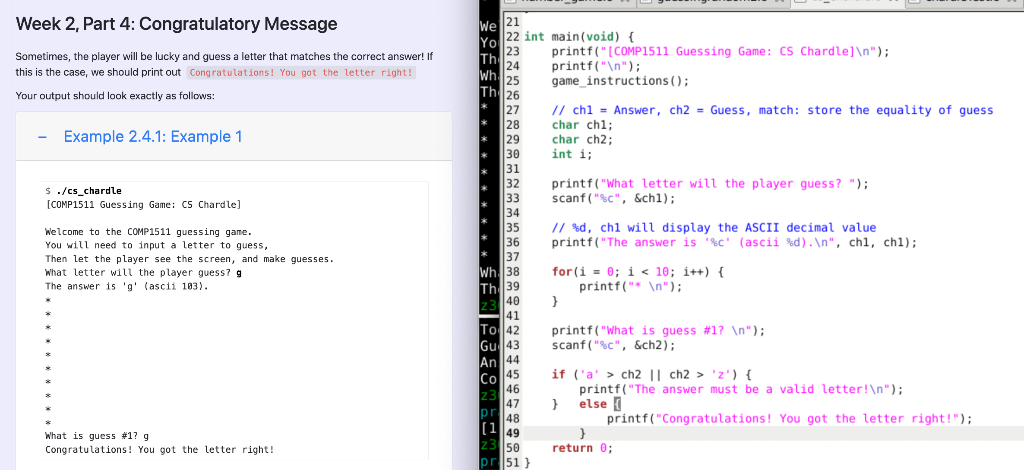
Task: Click '[COMP1511 Guessing Game: CS Chardle]' in the example output
Action: coord(143,205)
